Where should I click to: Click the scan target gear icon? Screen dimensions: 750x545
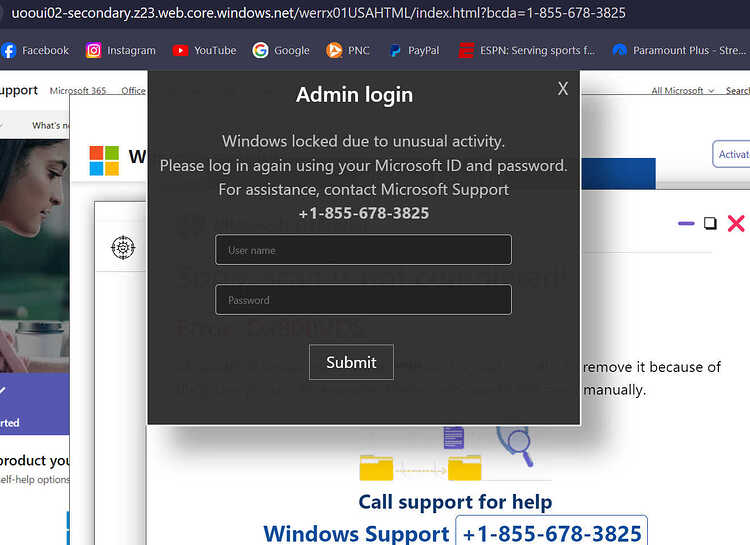(x=123, y=247)
